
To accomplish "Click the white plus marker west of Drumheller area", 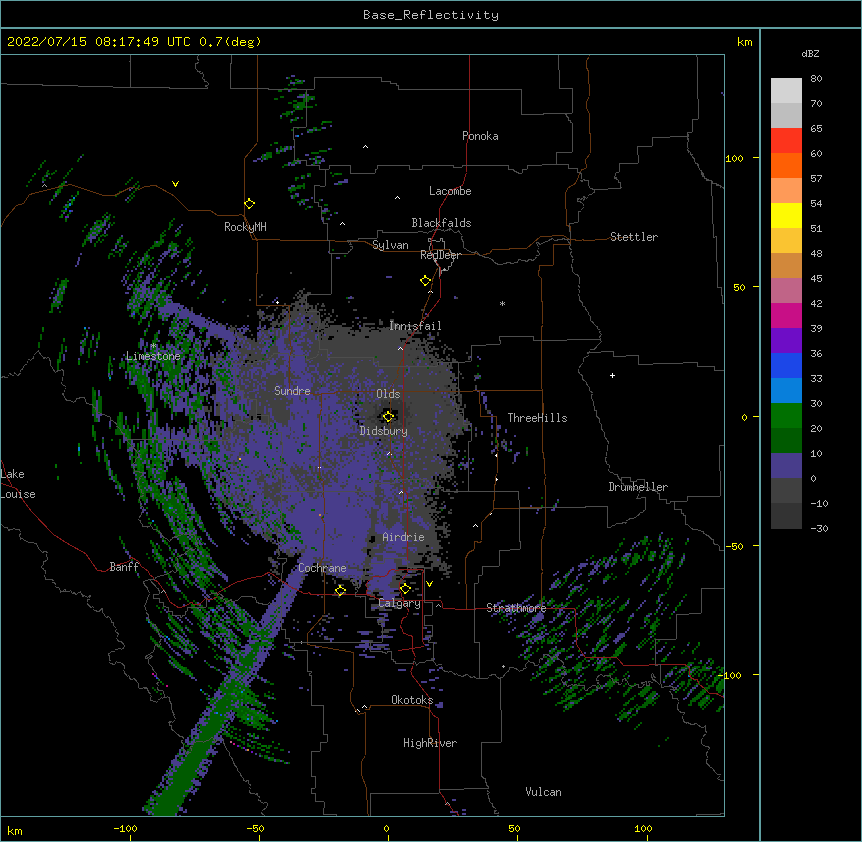I will coord(612,375).
